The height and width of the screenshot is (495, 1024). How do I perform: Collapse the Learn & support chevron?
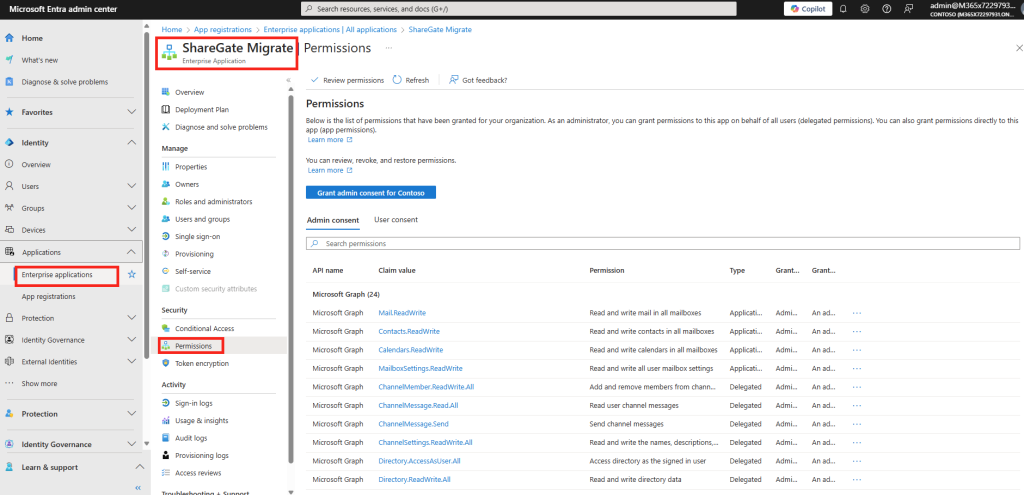139,467
